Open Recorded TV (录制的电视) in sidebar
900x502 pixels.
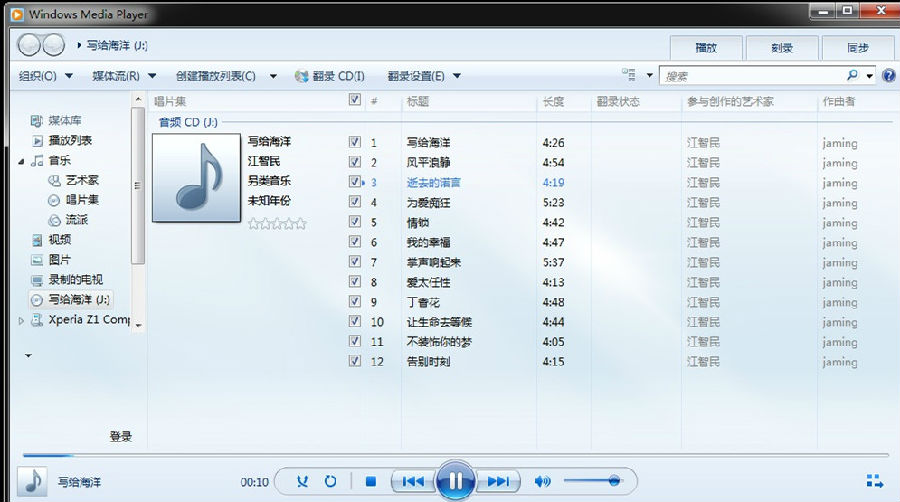67,280
